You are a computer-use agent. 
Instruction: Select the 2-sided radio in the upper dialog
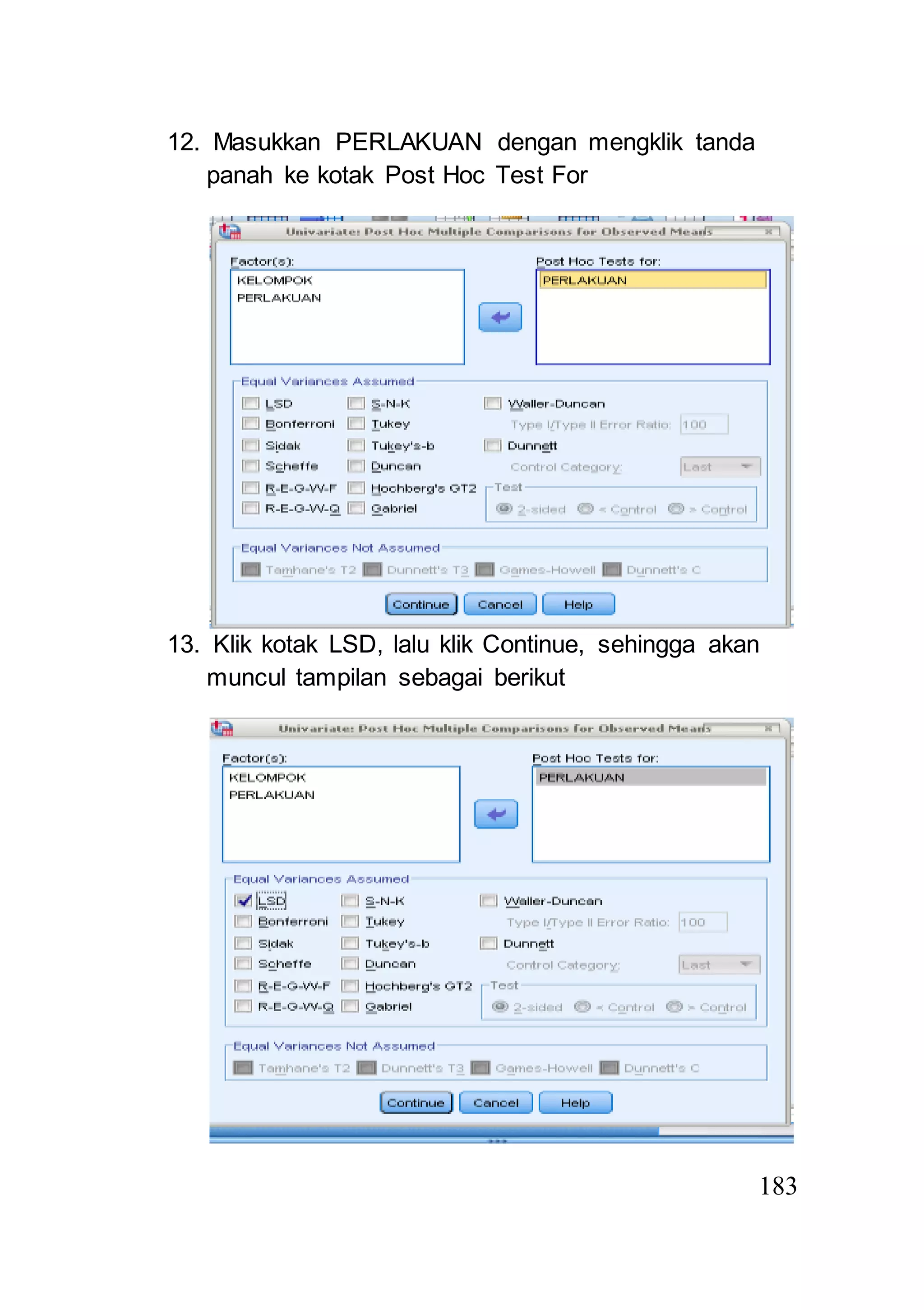504,509
